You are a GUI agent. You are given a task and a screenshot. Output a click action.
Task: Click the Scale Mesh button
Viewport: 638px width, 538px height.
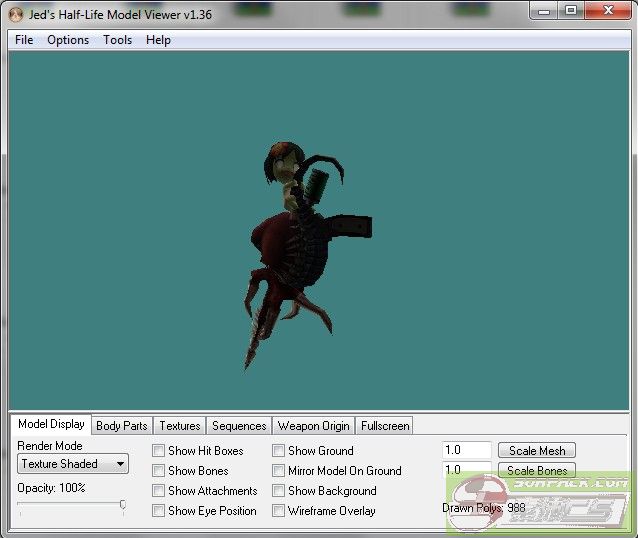[x=537, y=451]
